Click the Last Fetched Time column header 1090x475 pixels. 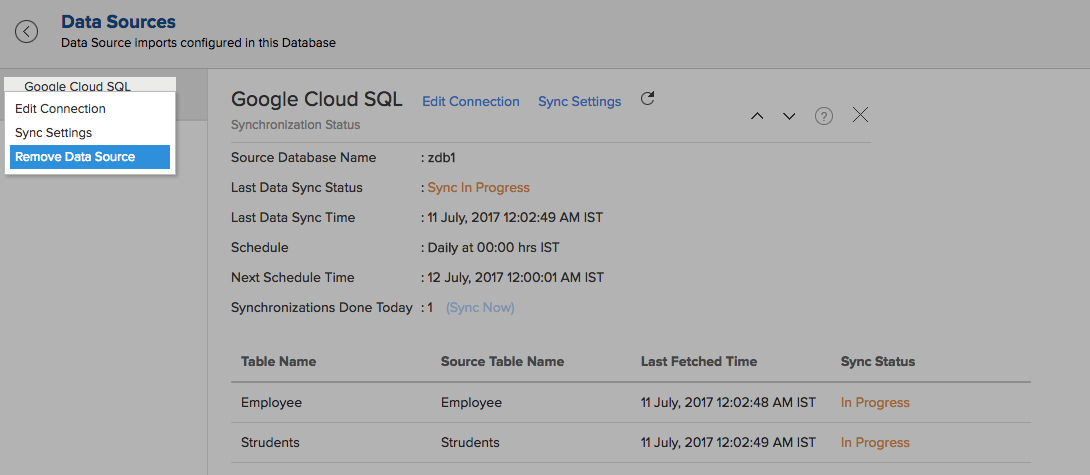(x=699, y=362)
